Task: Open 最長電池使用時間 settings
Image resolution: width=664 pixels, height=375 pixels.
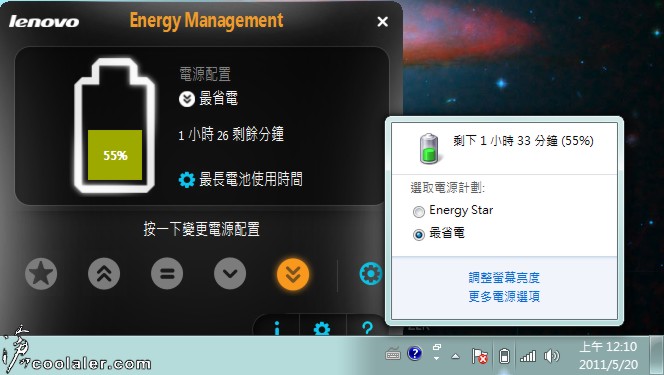Action: point(241,179)
